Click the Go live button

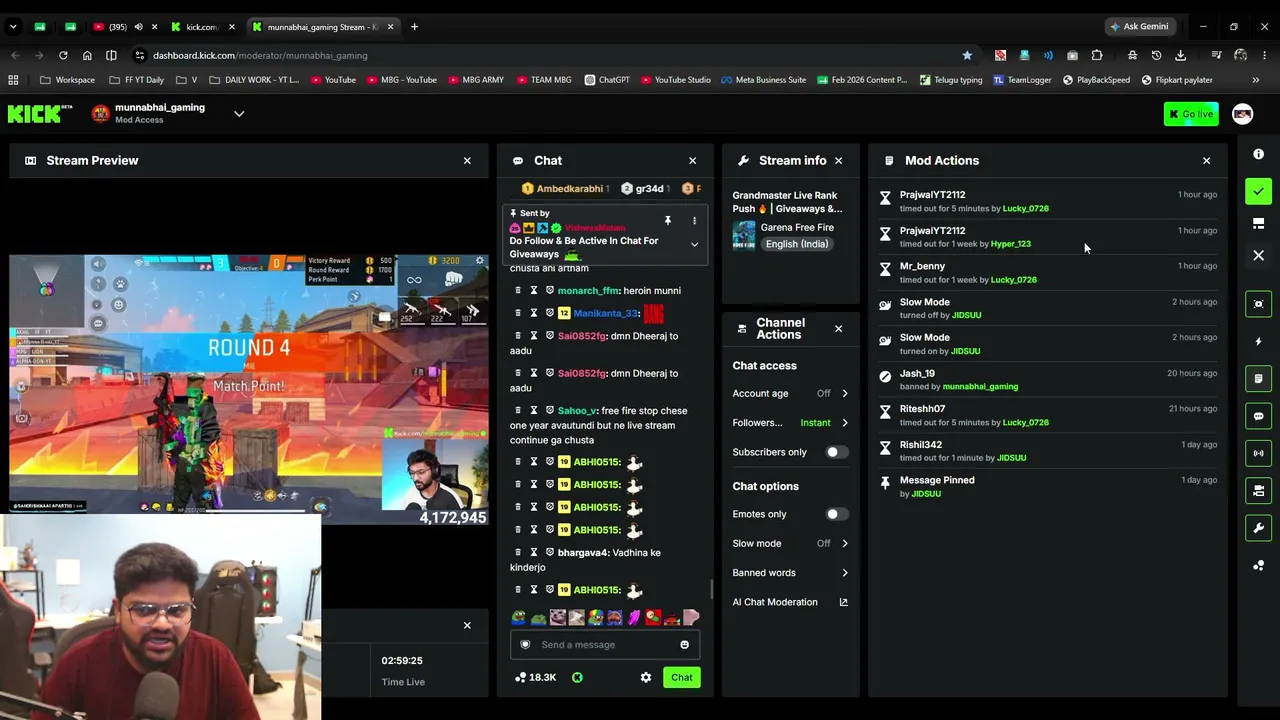[x=1190, y=114]
